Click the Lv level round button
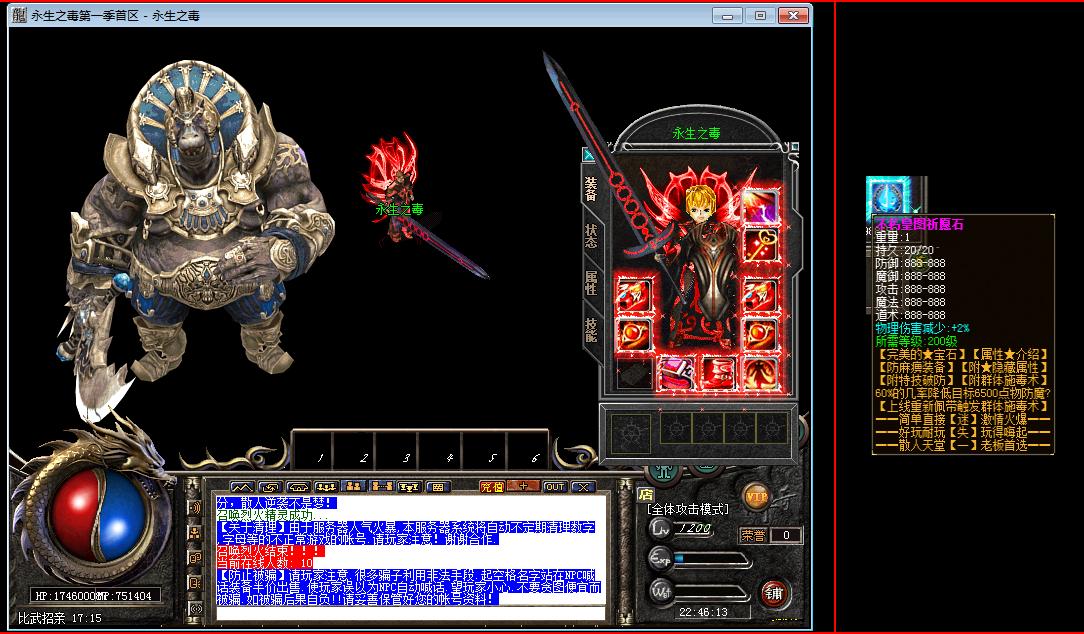This screenshot has width=1084, height=634. click(660, 528)
